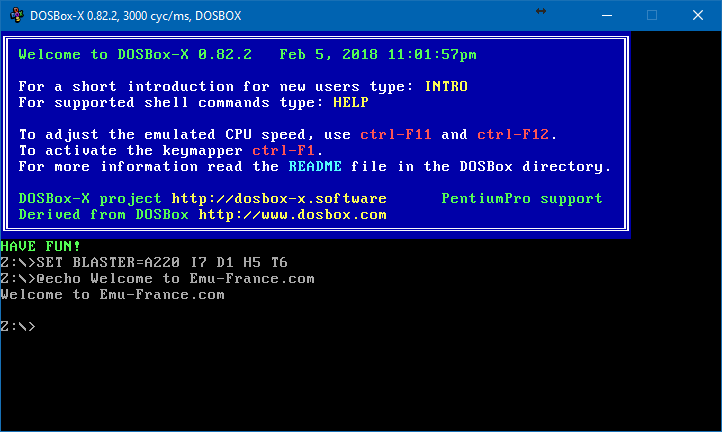
Task: Click the resize arrow icon in title bar
Action: [x=541, y=11]
